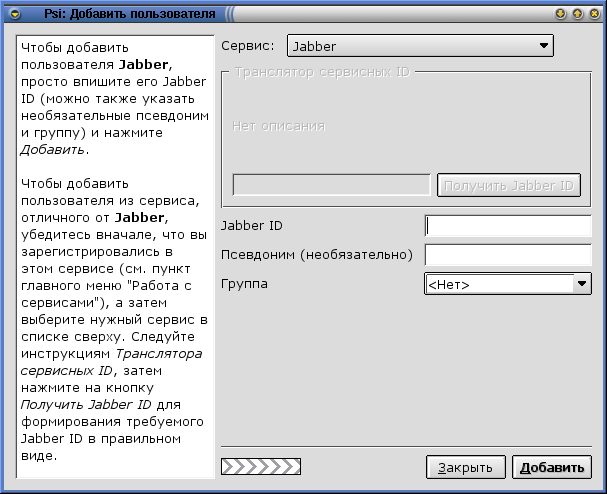Click the 'Сервис:' label
607x494 pixels.
click(x=248, y=46)
